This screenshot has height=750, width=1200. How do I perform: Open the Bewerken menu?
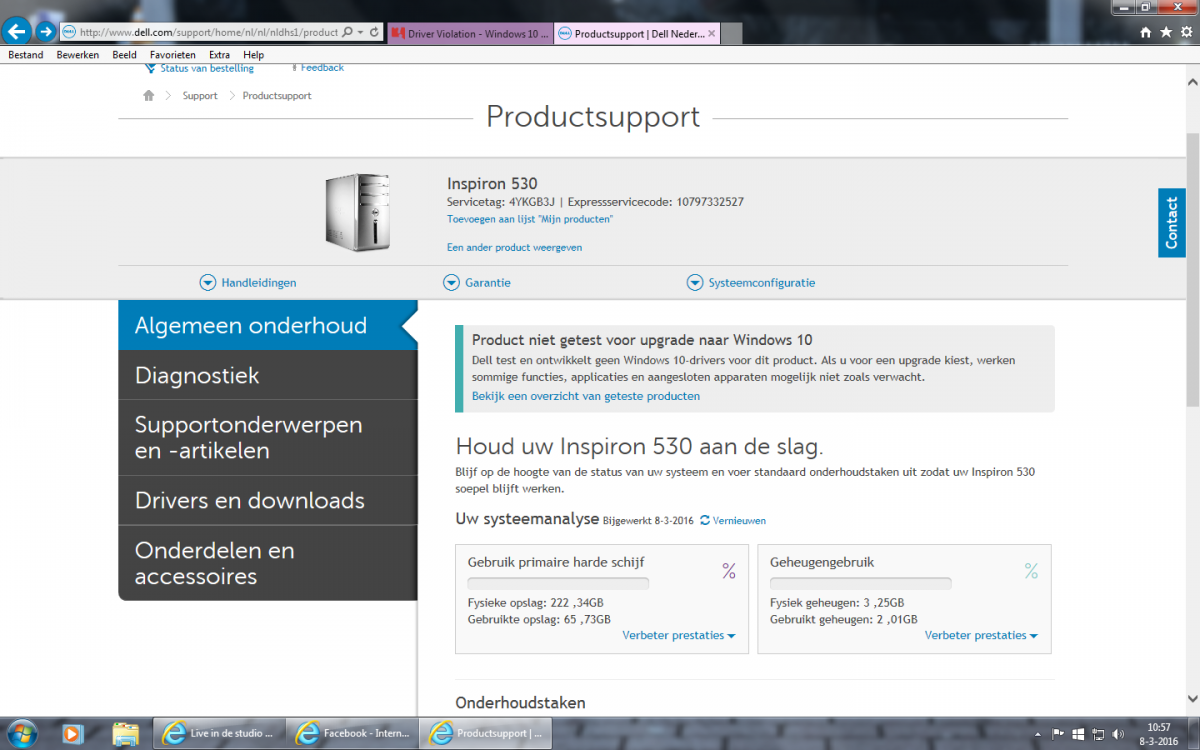78,55
